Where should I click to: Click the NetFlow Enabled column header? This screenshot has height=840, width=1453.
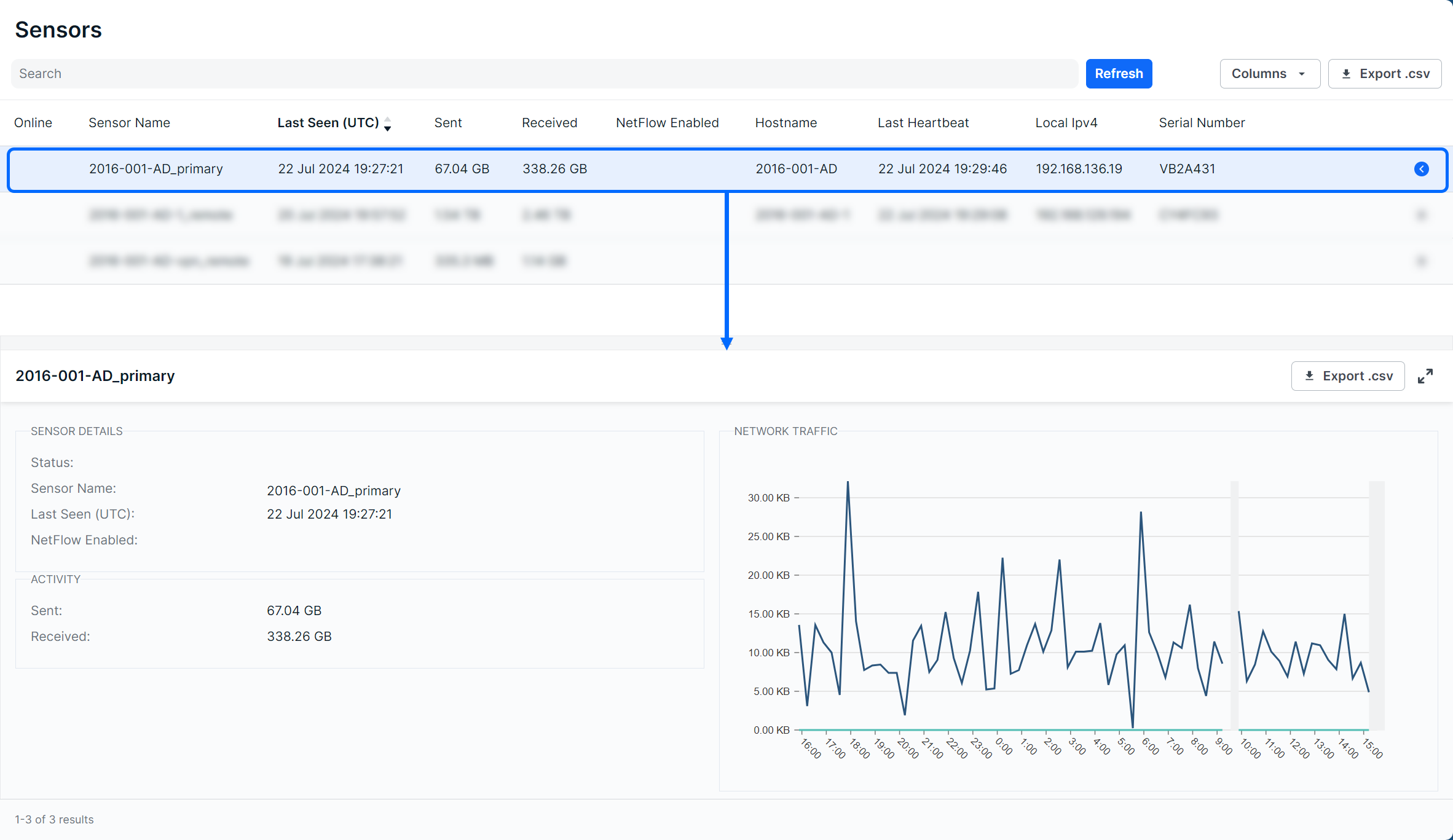click(667, 123)
